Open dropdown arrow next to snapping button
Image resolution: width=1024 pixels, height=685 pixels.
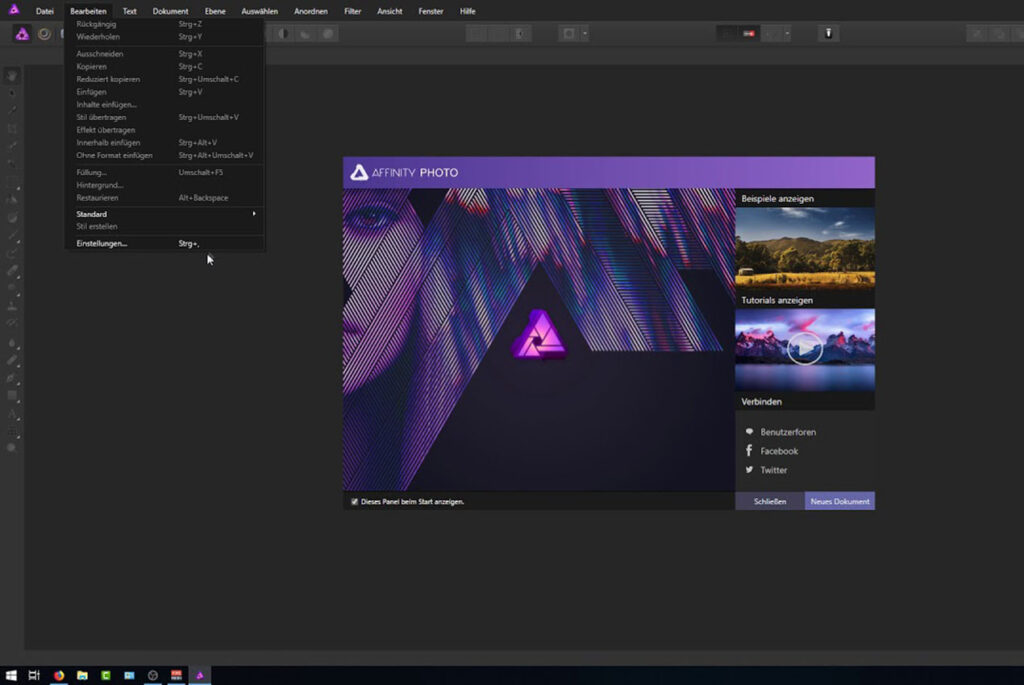tap(786, 34)
